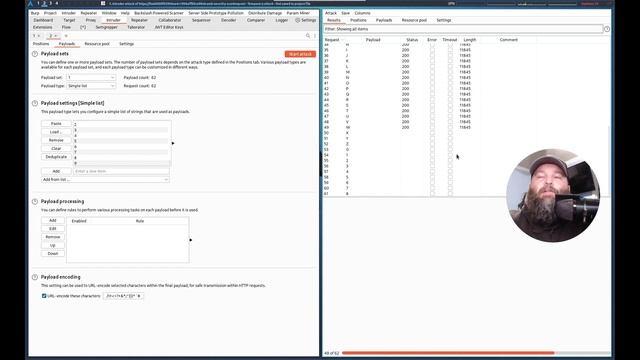The image size is (640, 360).
Task: Add a new Intruder tab with plus
Action: (66, 36)
